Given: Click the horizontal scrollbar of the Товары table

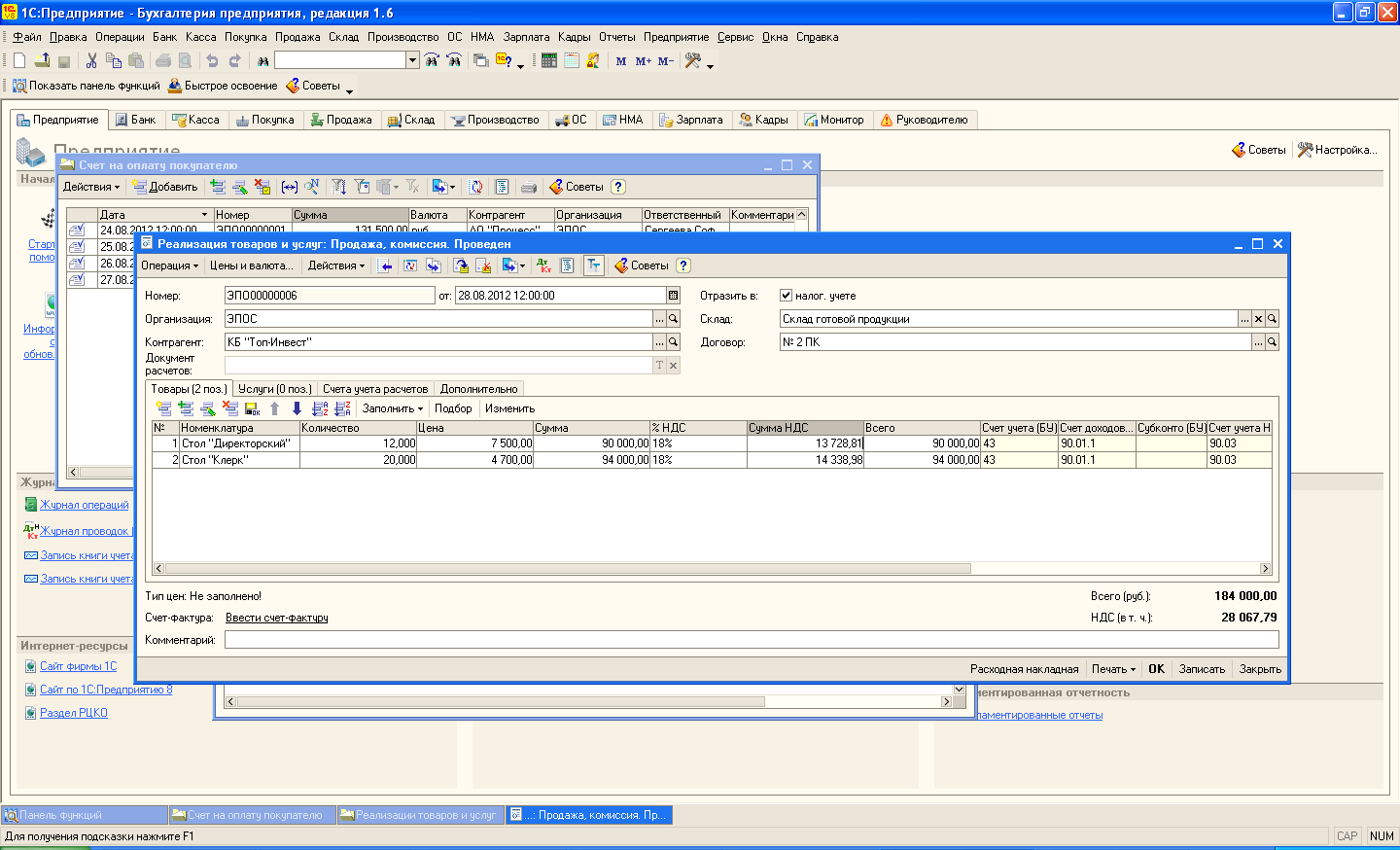Looking at the screenshot, I should tap(714, 568).
